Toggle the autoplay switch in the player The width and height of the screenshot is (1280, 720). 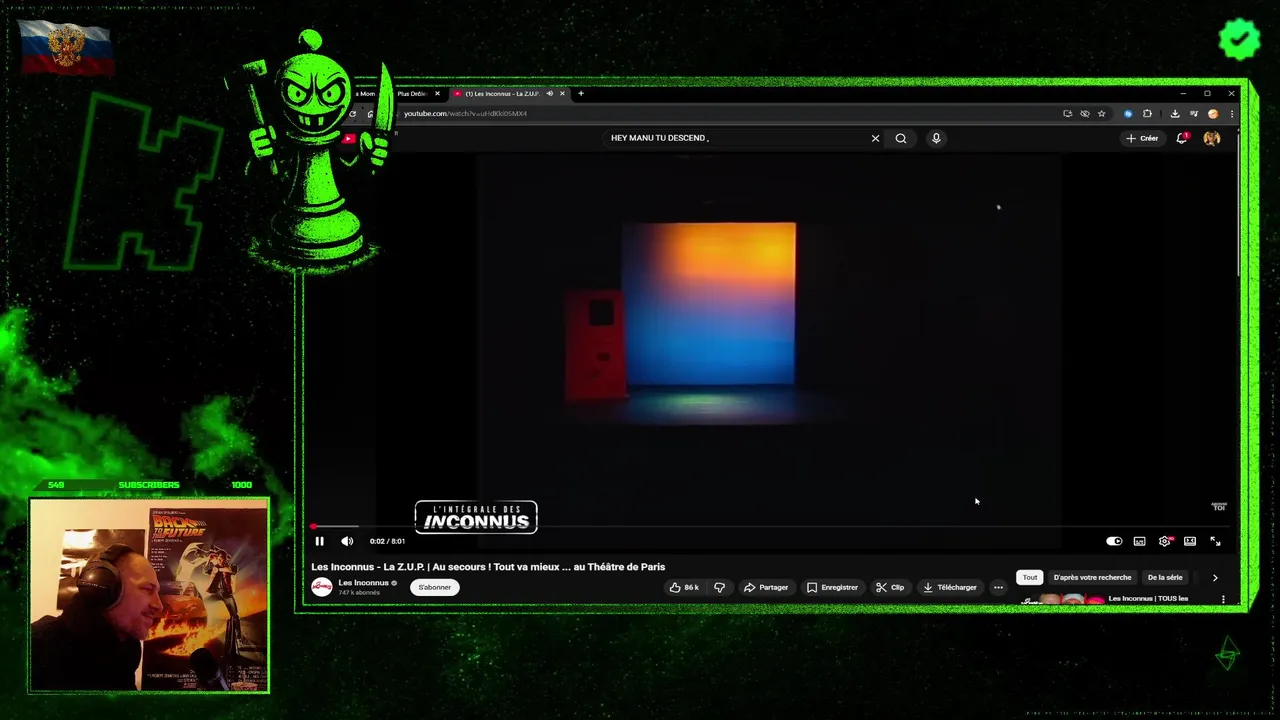coord(1114,541)
